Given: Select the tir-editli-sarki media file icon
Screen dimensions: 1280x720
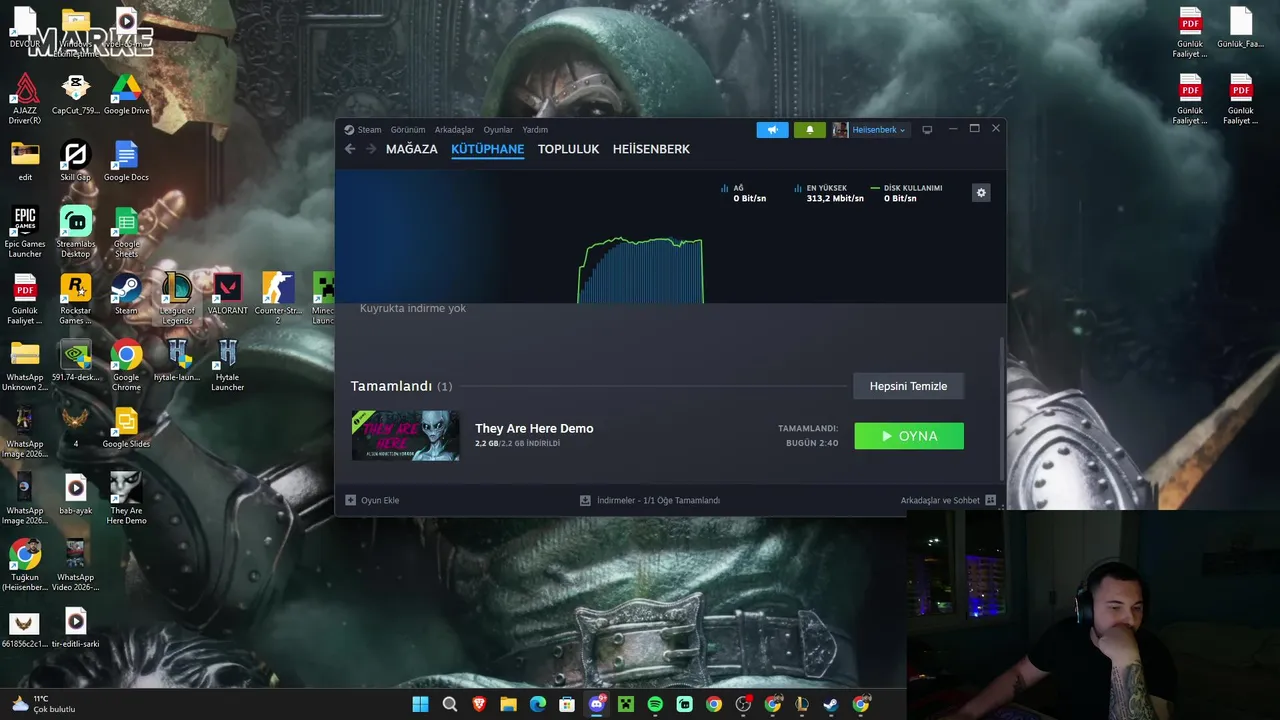Looking at the screenshot, I should point(76,628).
